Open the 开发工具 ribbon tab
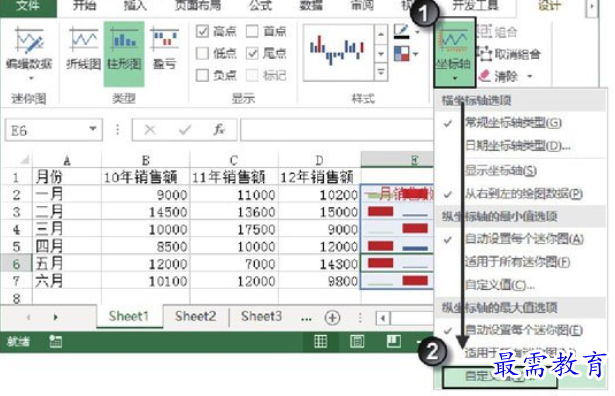Screen dimensions: 615x396 [x=475, y=5]
